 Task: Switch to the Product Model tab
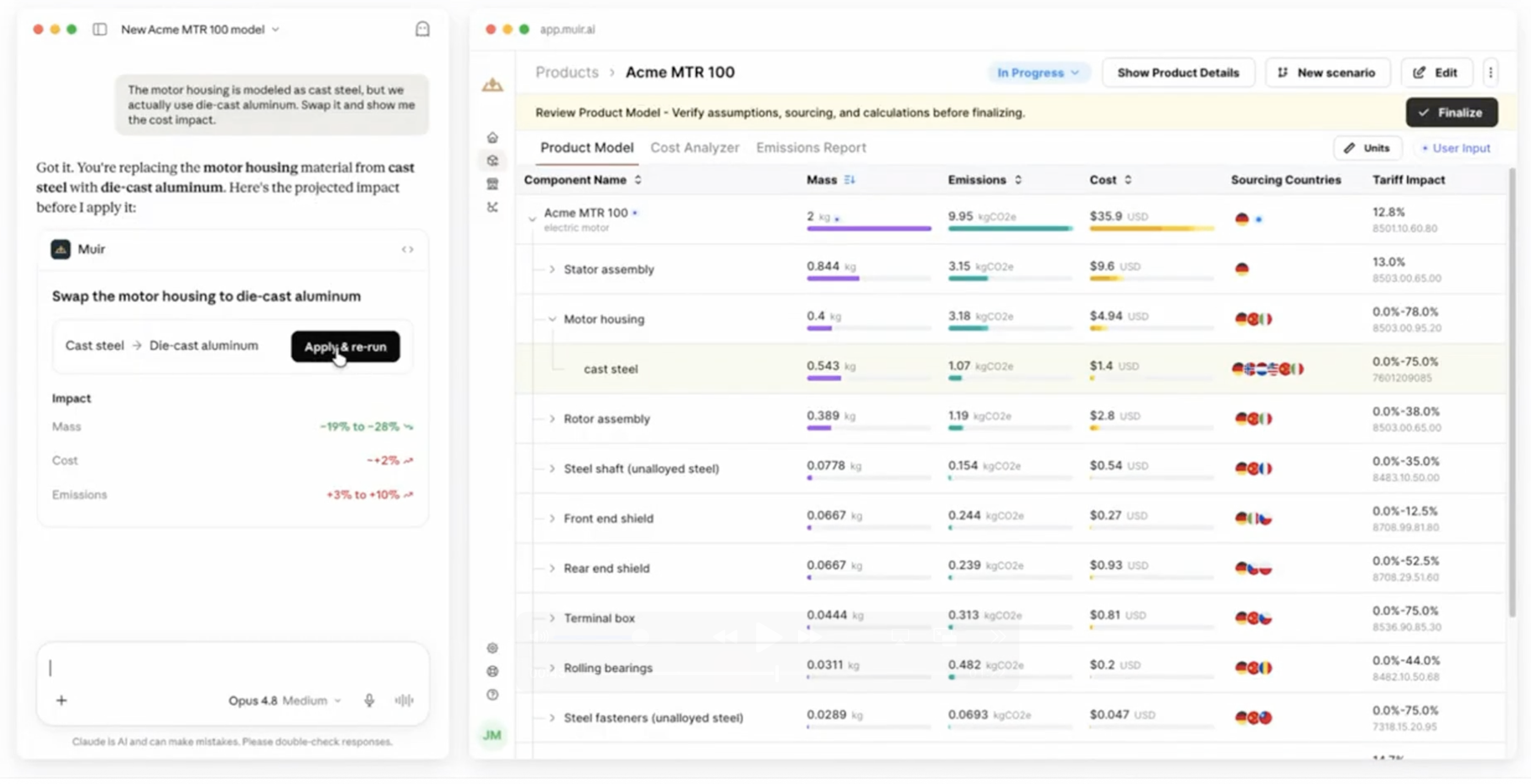coord(587,148)
